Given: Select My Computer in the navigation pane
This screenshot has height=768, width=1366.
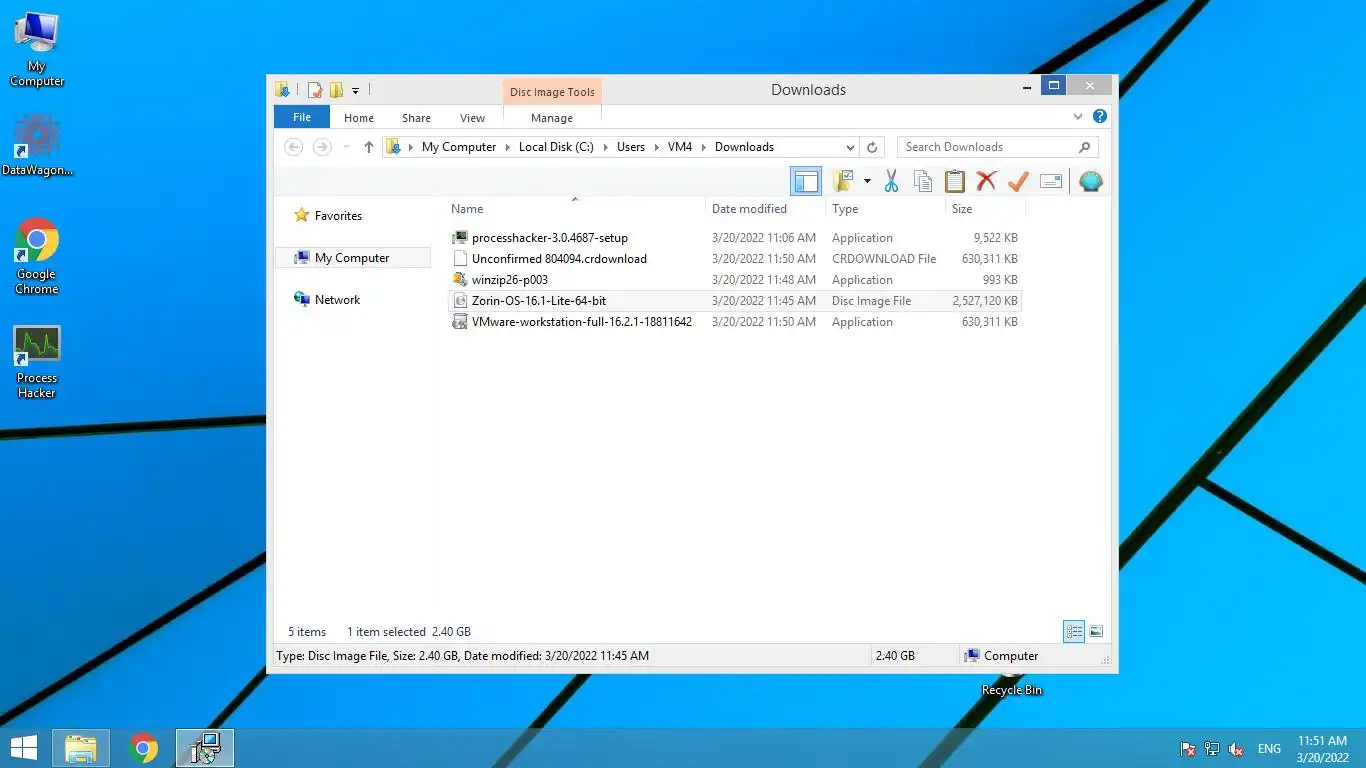Looking at the screenshot, I should click(352, 258).
